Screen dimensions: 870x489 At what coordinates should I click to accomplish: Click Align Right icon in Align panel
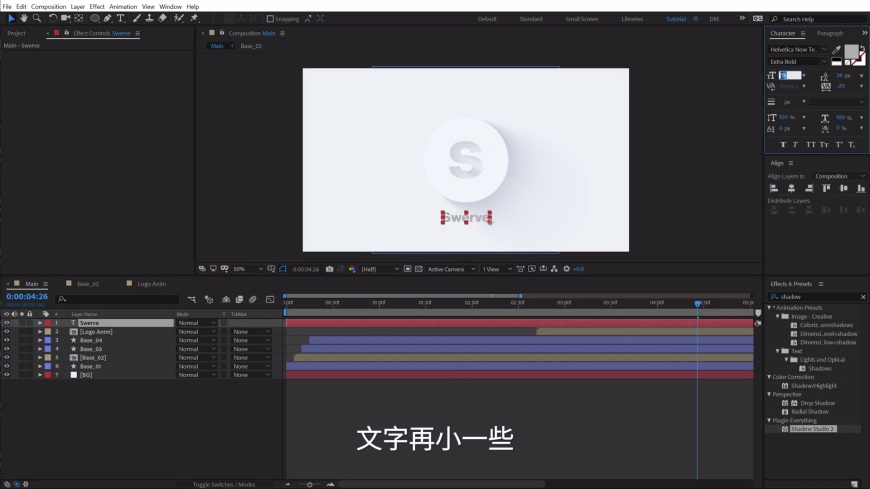coord(809,189)
